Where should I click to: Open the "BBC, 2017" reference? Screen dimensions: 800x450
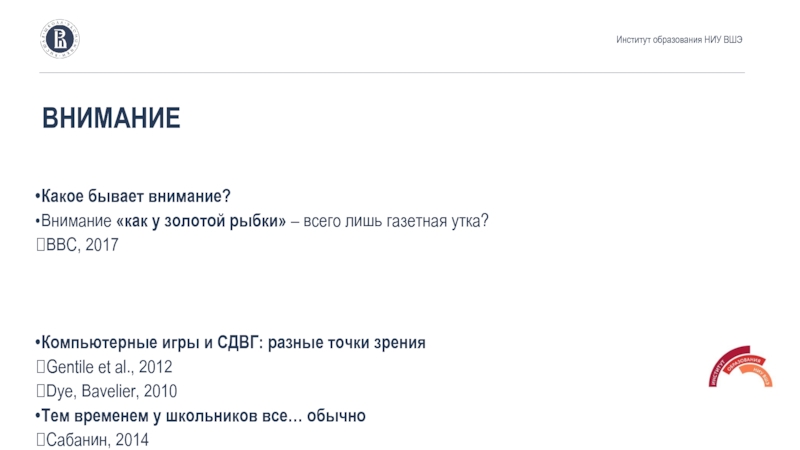(x=82, y=244)
